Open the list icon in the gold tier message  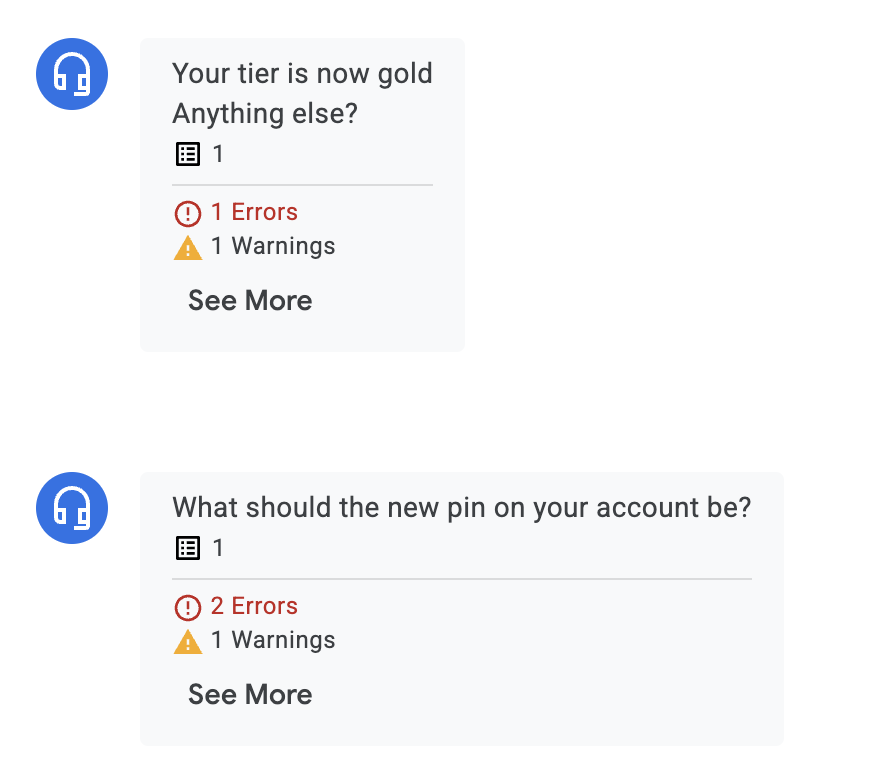pyautogui.click(x=188, y=154)
